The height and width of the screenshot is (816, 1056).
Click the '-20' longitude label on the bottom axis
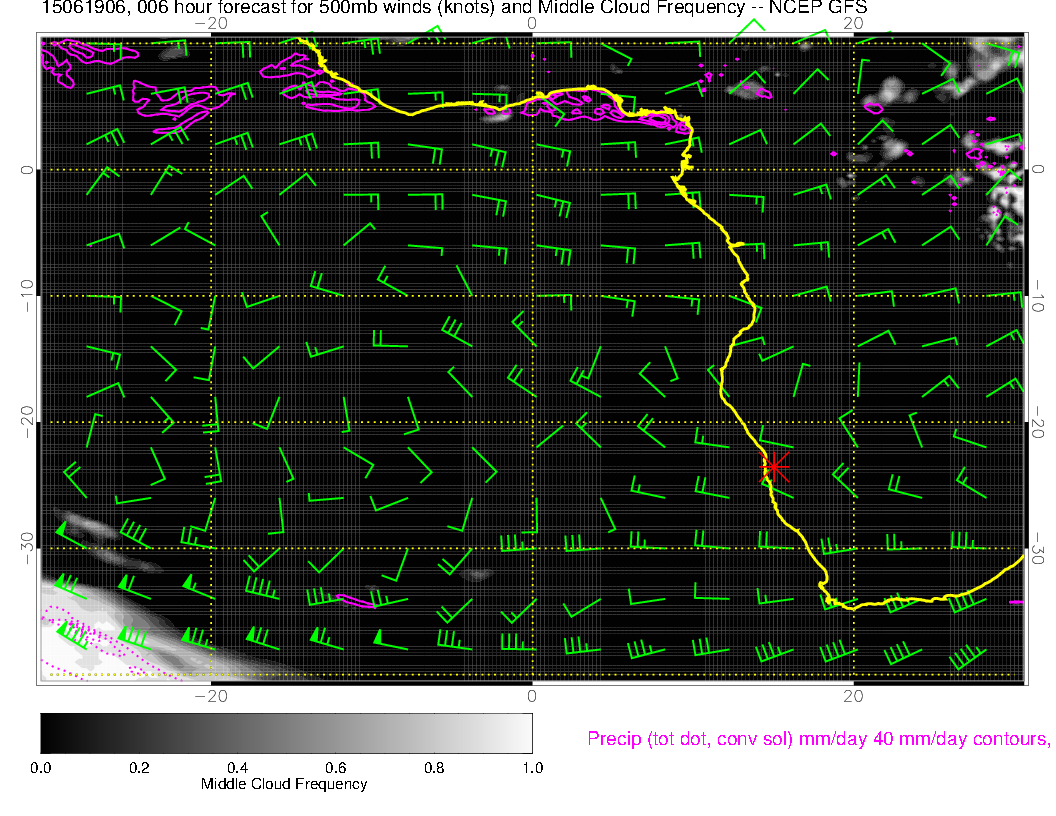click(x=211, y=696)
